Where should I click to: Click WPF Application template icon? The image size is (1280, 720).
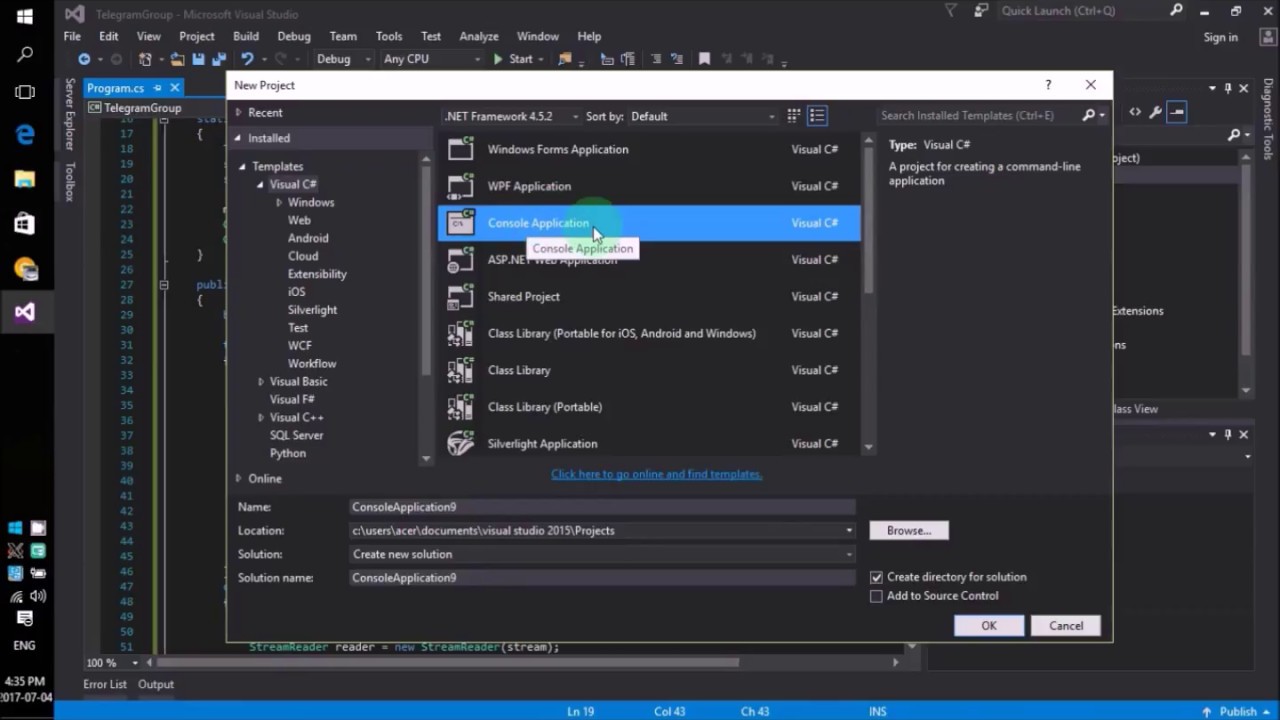460,186
